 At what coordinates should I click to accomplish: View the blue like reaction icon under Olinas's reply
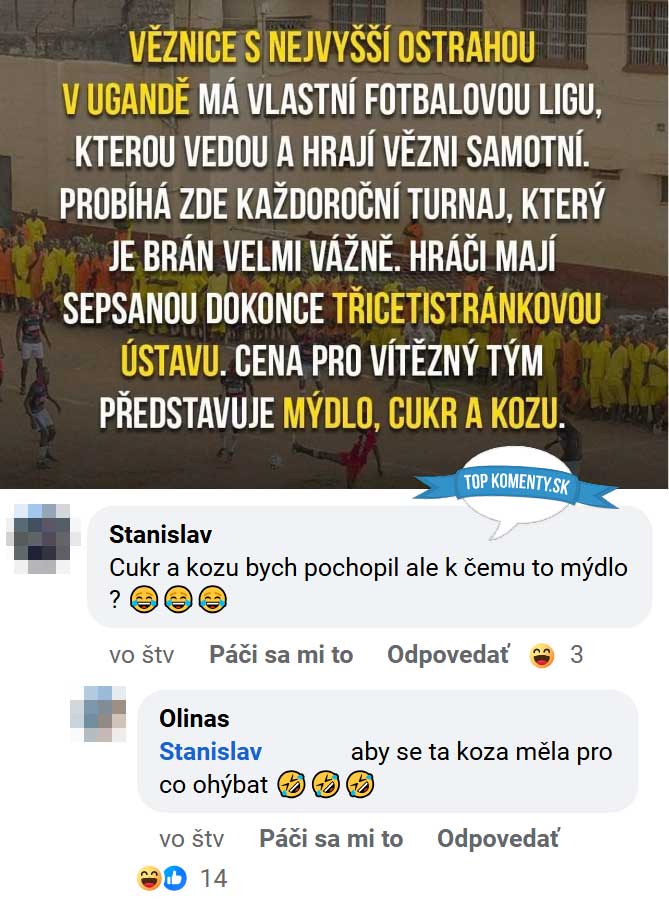[x=175, y=878]
